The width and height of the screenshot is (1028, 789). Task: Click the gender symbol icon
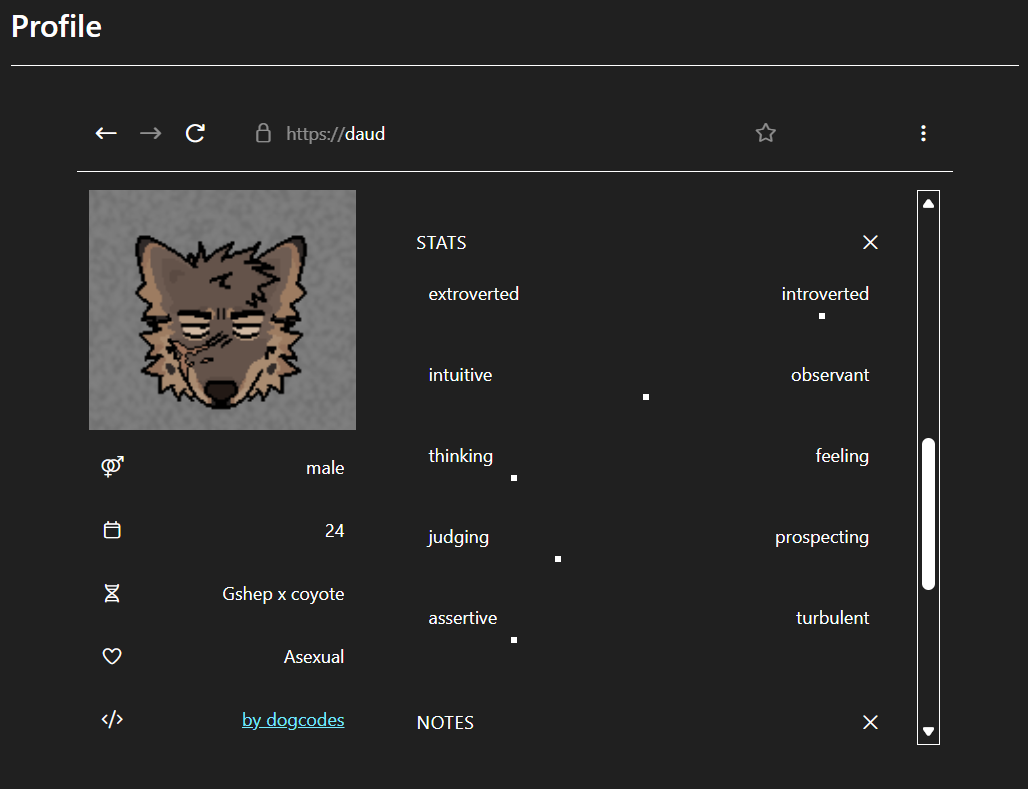pos(112,466)
